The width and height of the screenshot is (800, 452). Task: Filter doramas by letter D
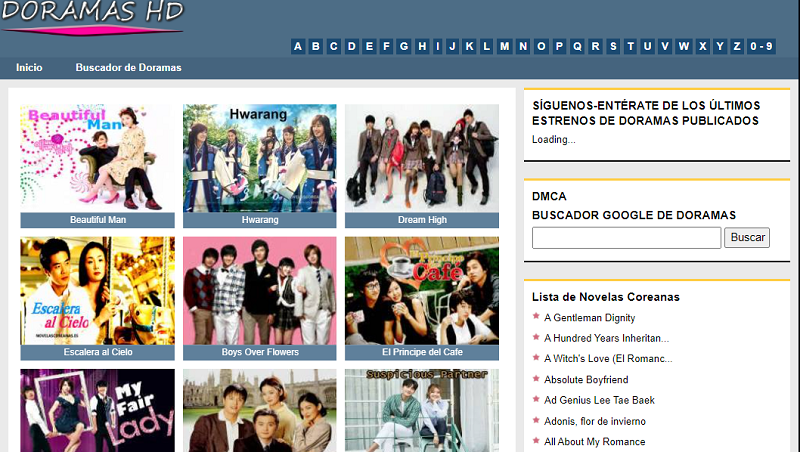click(x=352, y=46)
